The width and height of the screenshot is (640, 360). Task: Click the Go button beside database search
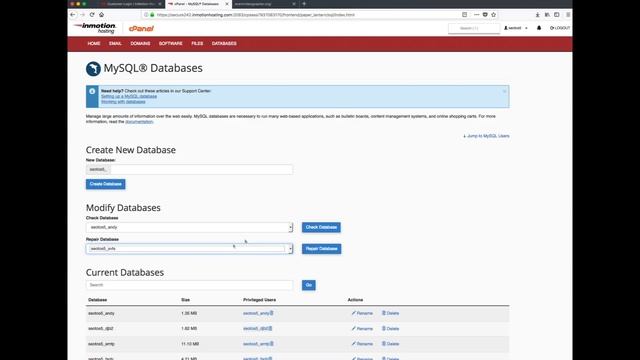pos(309,285)
